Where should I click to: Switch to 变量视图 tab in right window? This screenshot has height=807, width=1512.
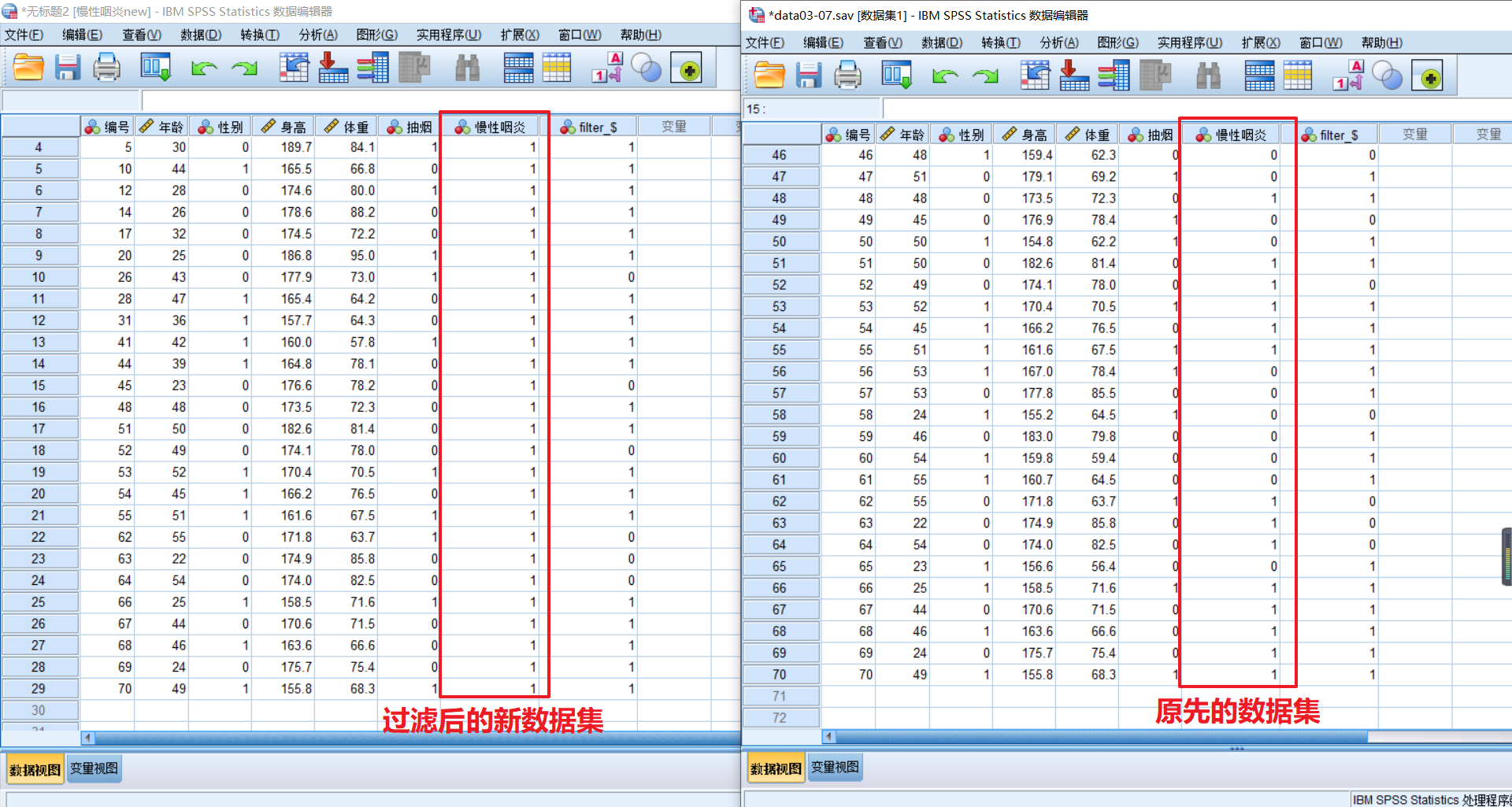coord(835,767)
